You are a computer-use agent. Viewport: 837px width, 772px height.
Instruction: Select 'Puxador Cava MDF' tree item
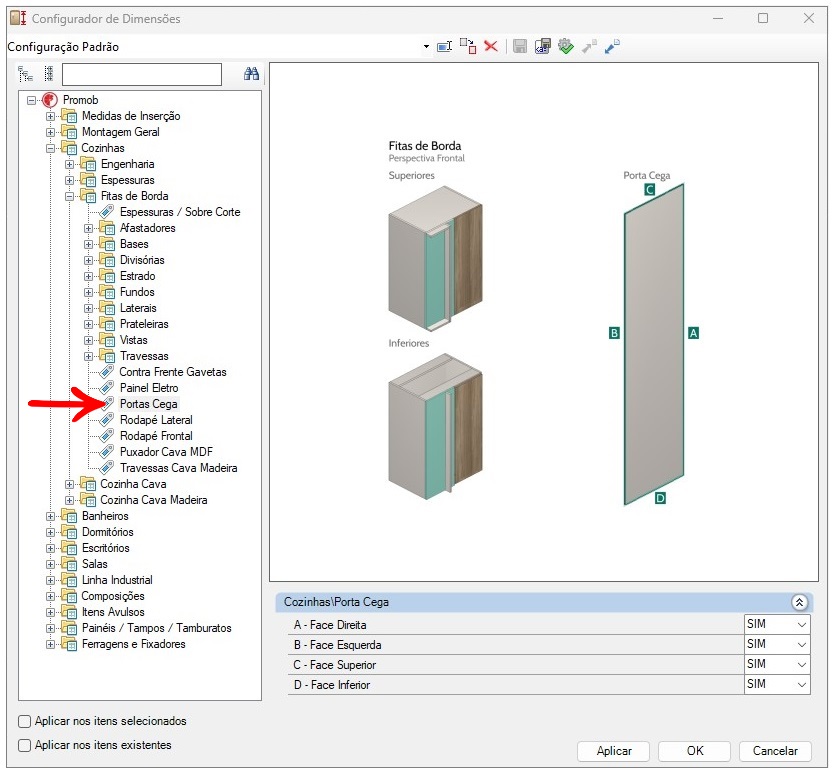(166, 452)
